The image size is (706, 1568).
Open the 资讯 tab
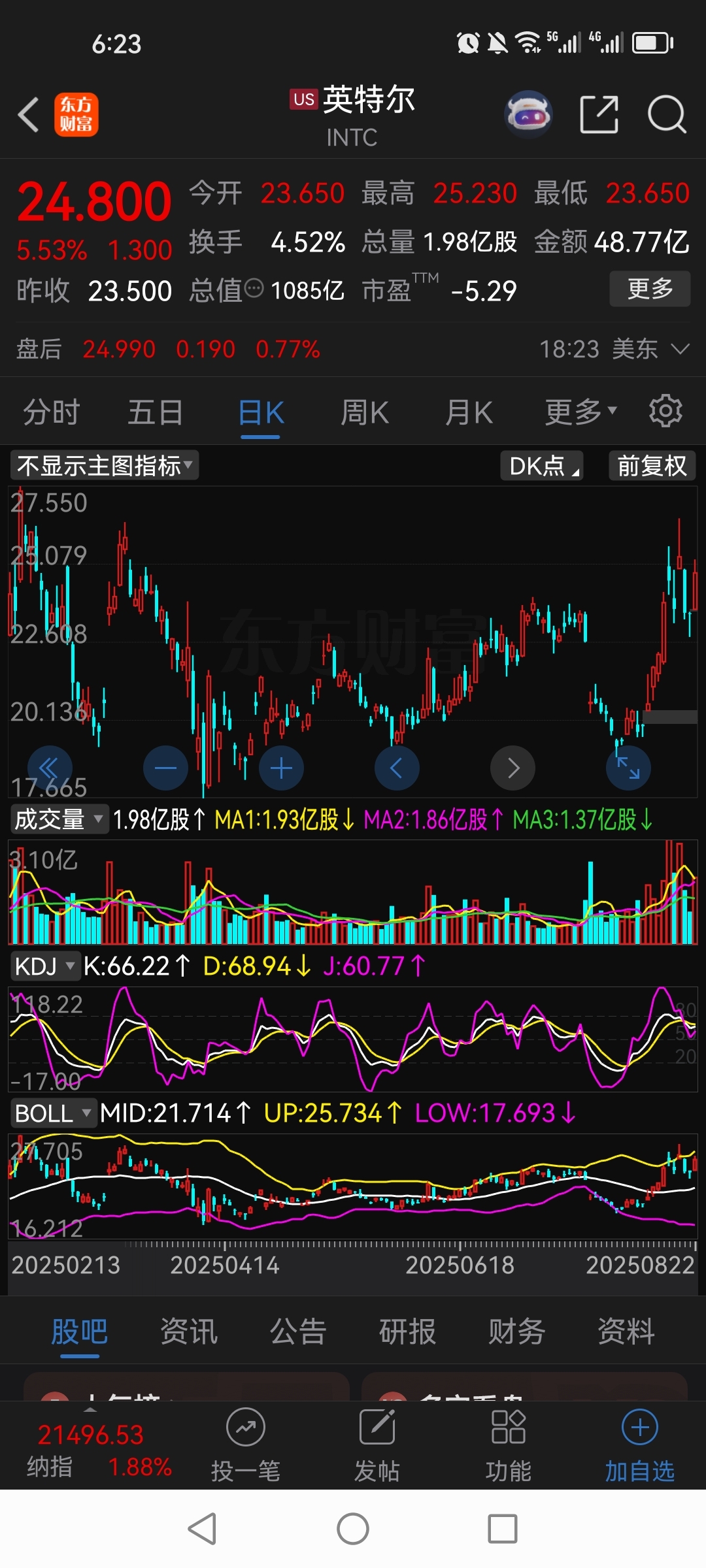click(x=188, y=1331)
